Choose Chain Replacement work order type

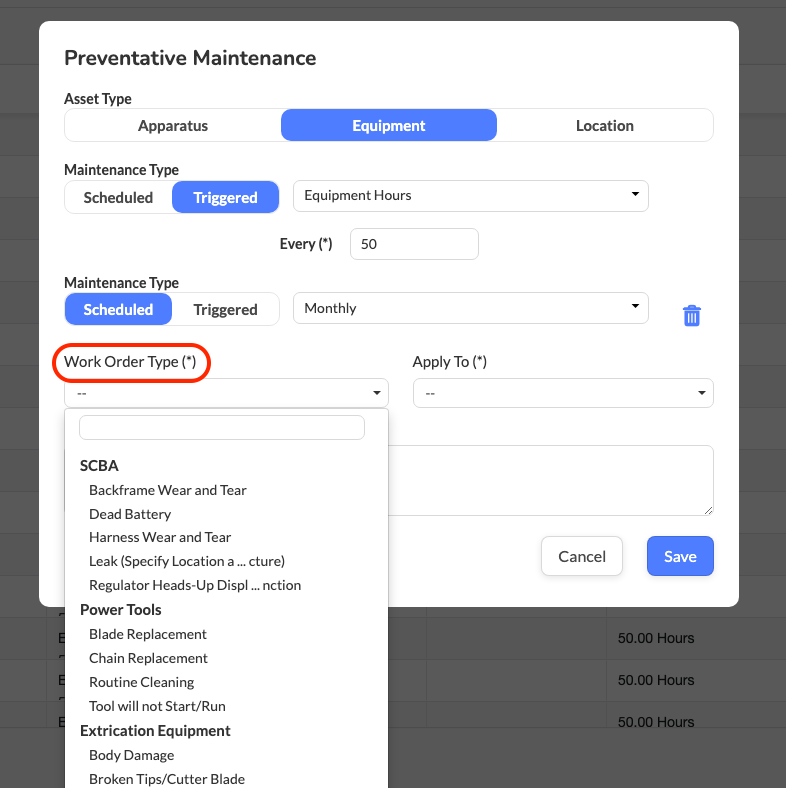[x=148, y=658]
